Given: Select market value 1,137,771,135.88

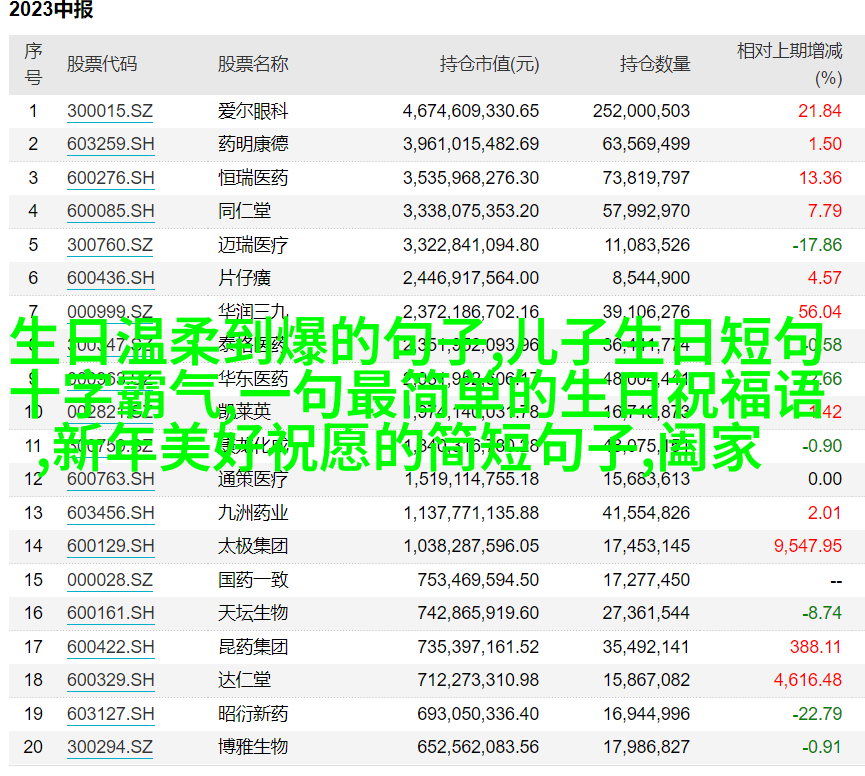Looking at the screenshot, I should point(471,513).
